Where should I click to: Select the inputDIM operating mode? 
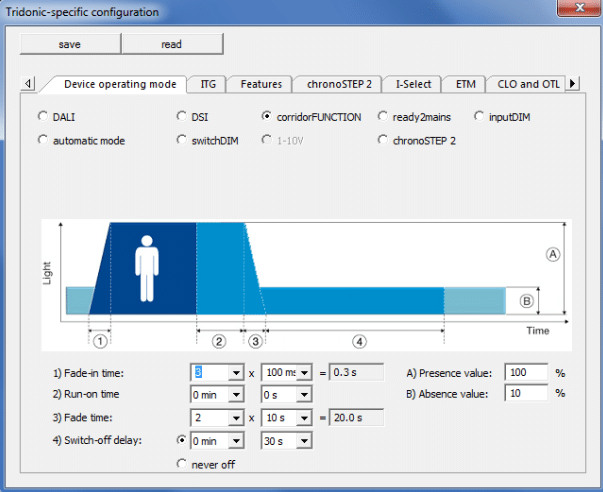click(479, 116)
